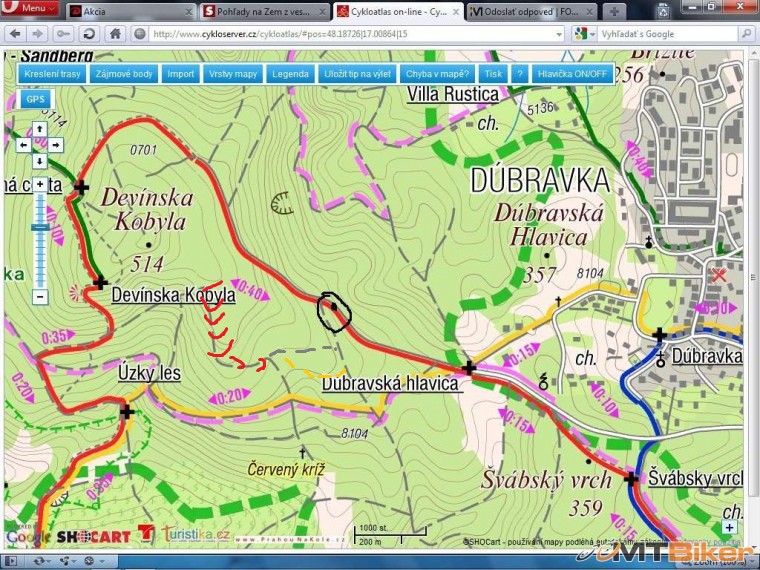Image resolution: width=760 pixels, height=570 pixels.
Task: Toggle Hlavička ON/OFF header
Action: [572, 74]
